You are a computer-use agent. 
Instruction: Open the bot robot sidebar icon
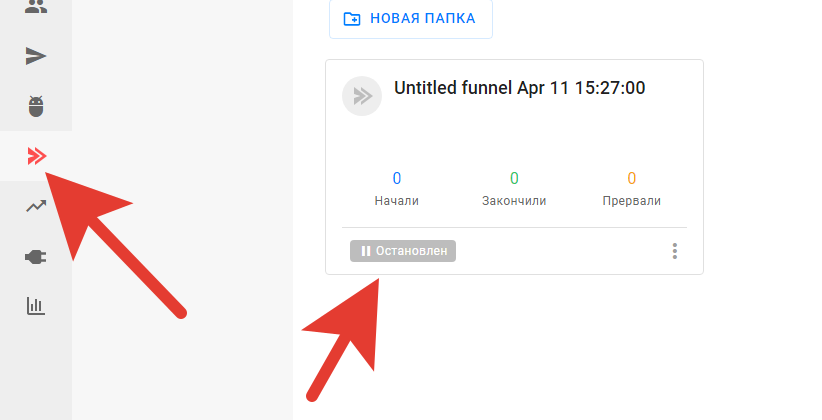click(36, 106)
